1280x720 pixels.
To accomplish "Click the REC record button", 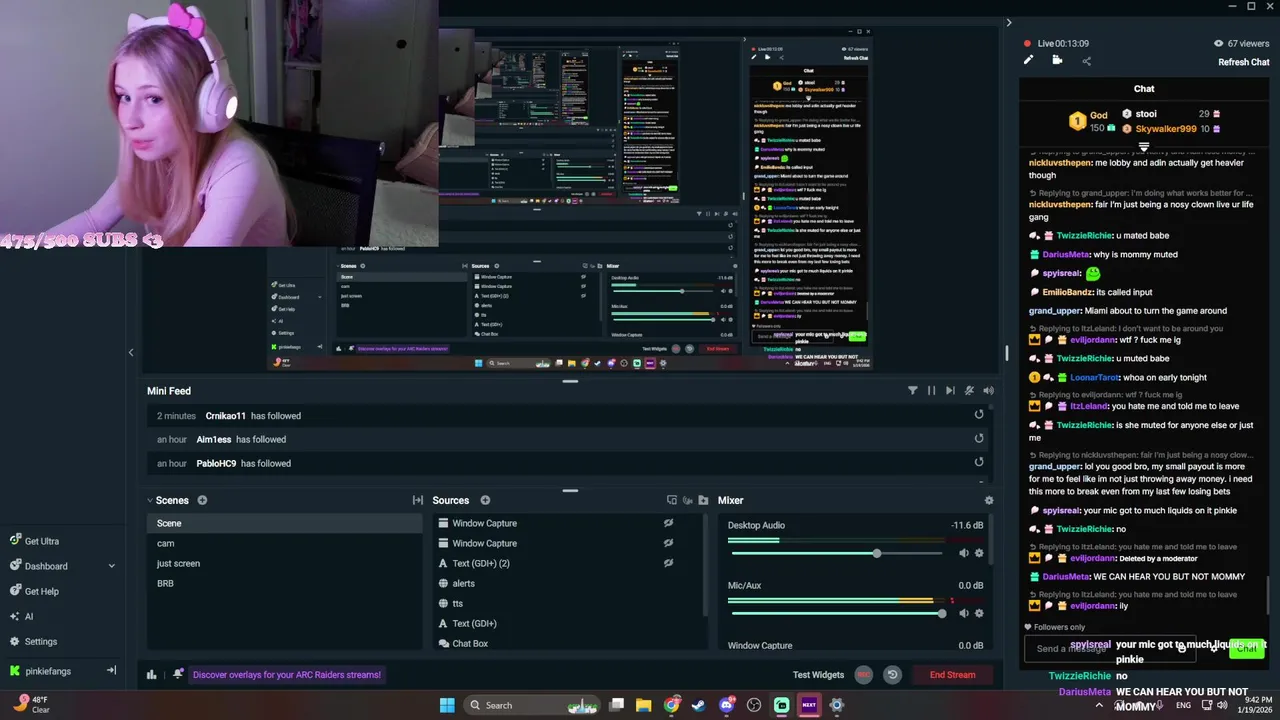I will click(x=864, y=675).
